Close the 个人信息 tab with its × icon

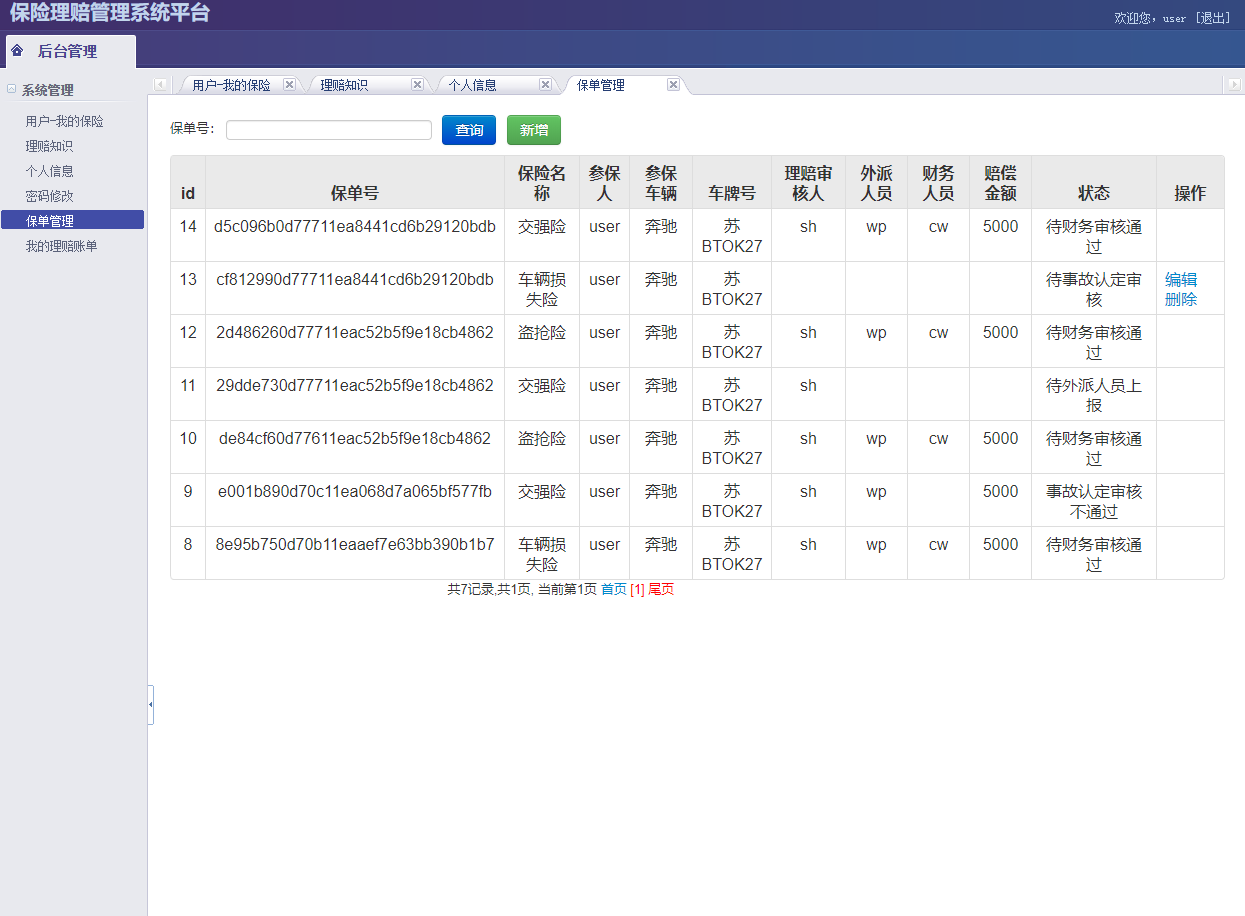545,84
